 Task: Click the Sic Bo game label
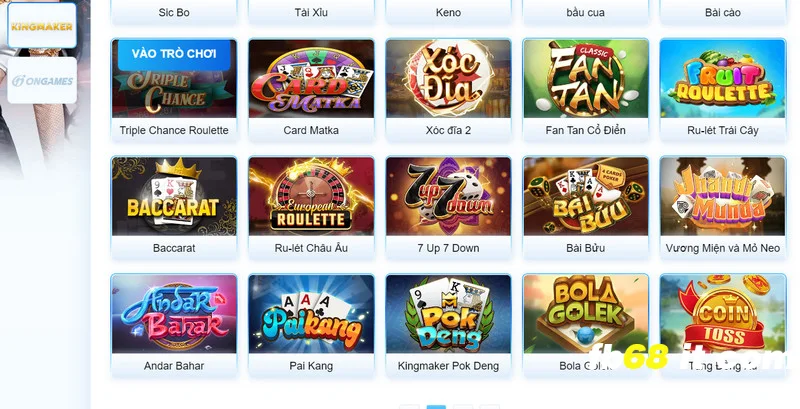(x=174, y=13)
